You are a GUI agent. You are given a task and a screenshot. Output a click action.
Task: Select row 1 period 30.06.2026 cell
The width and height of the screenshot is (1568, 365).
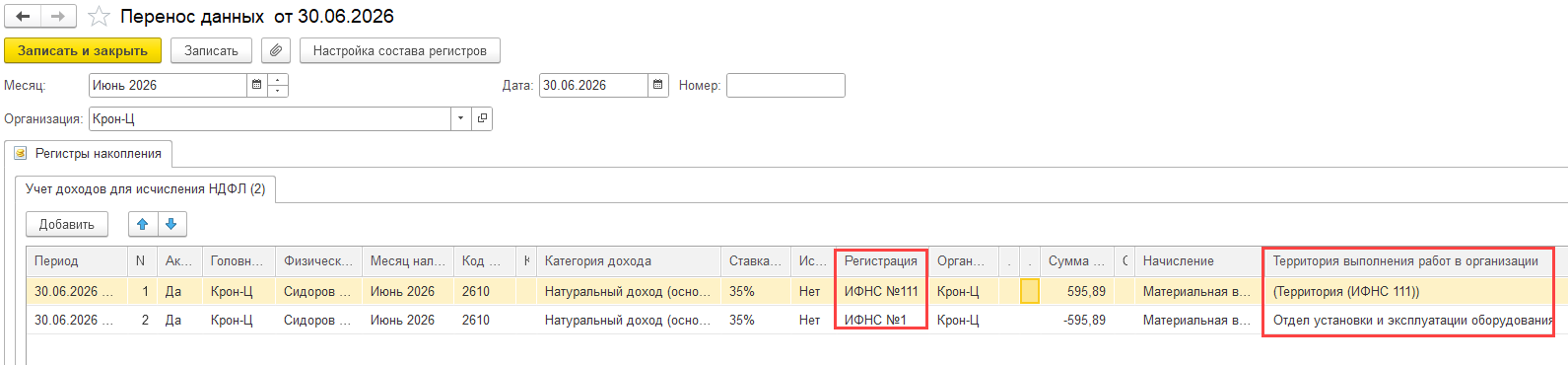[x=77, y=291]
